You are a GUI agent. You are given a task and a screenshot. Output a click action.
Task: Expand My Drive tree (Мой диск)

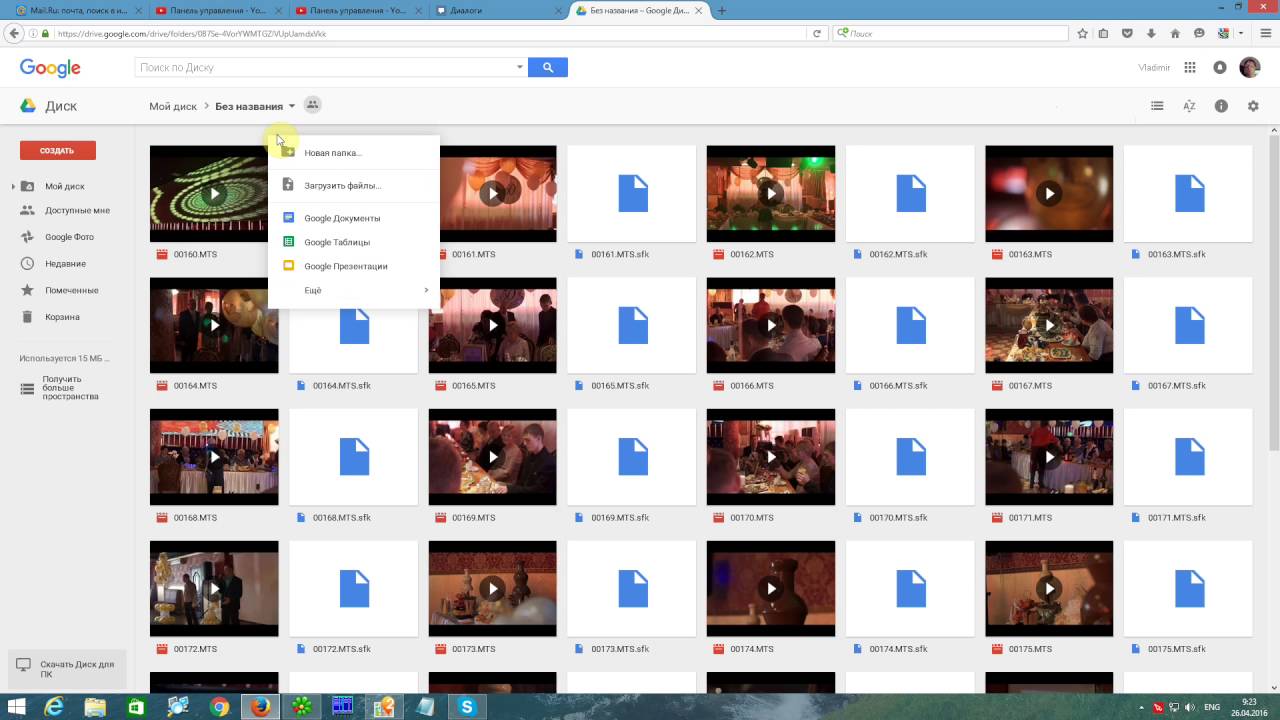[x=13, y=187]
